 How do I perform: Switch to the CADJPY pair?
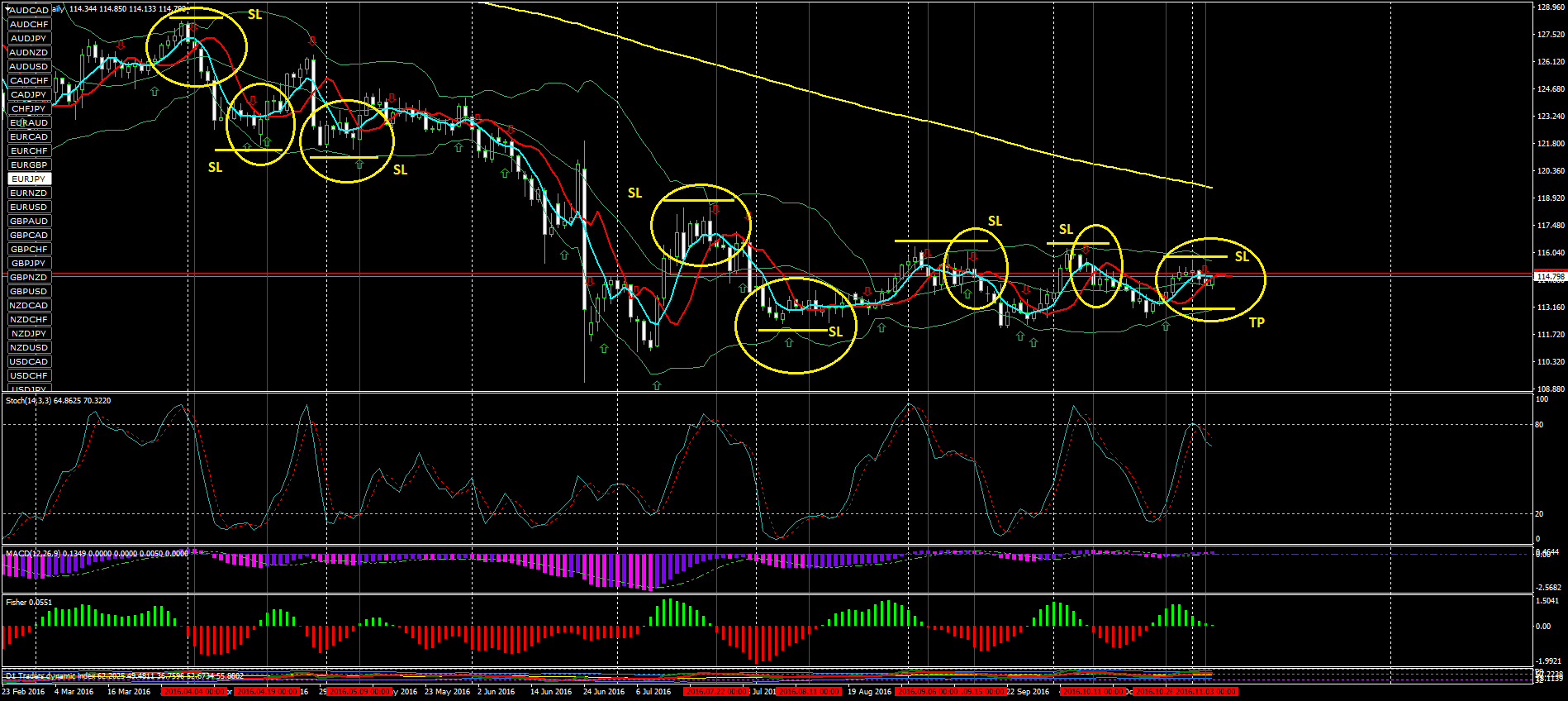point(29,94)
